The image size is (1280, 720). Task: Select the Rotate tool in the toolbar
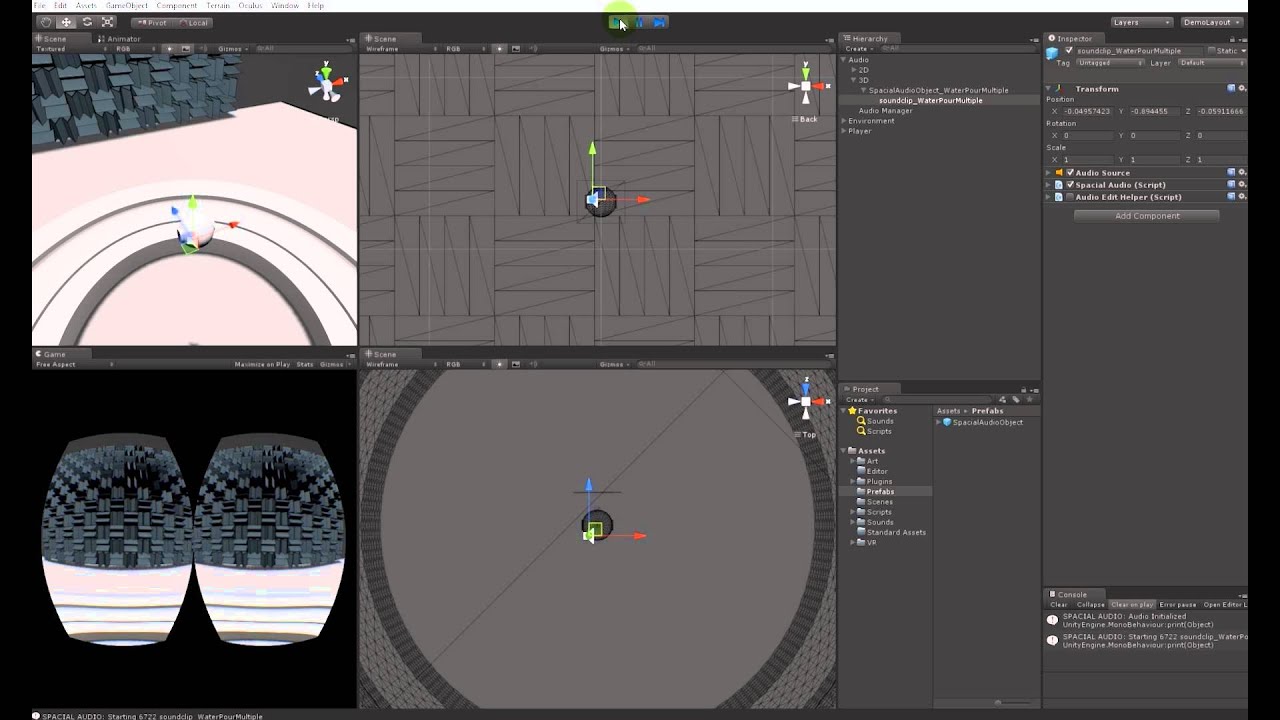point(87,22)
